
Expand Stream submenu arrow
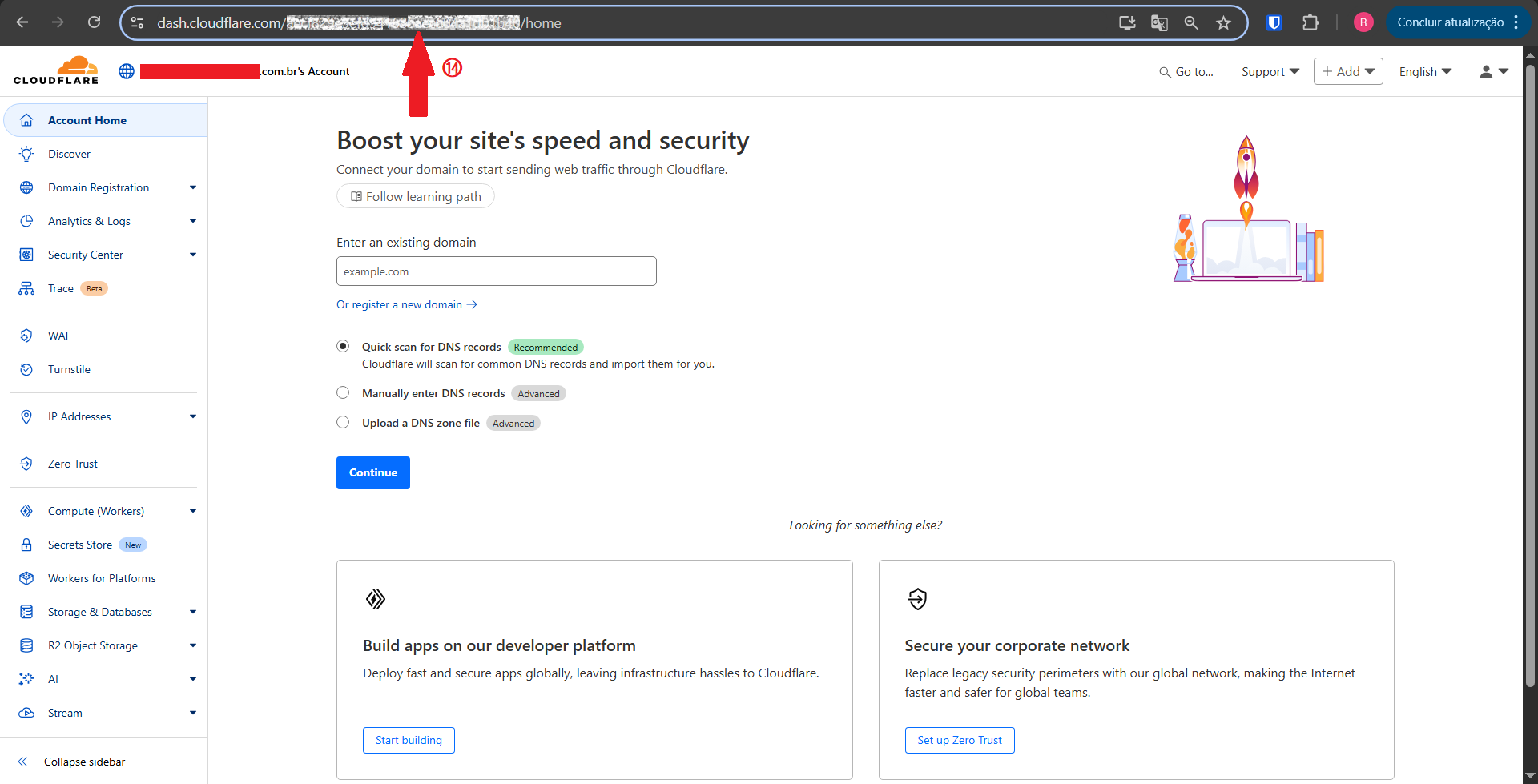(193, 713)
